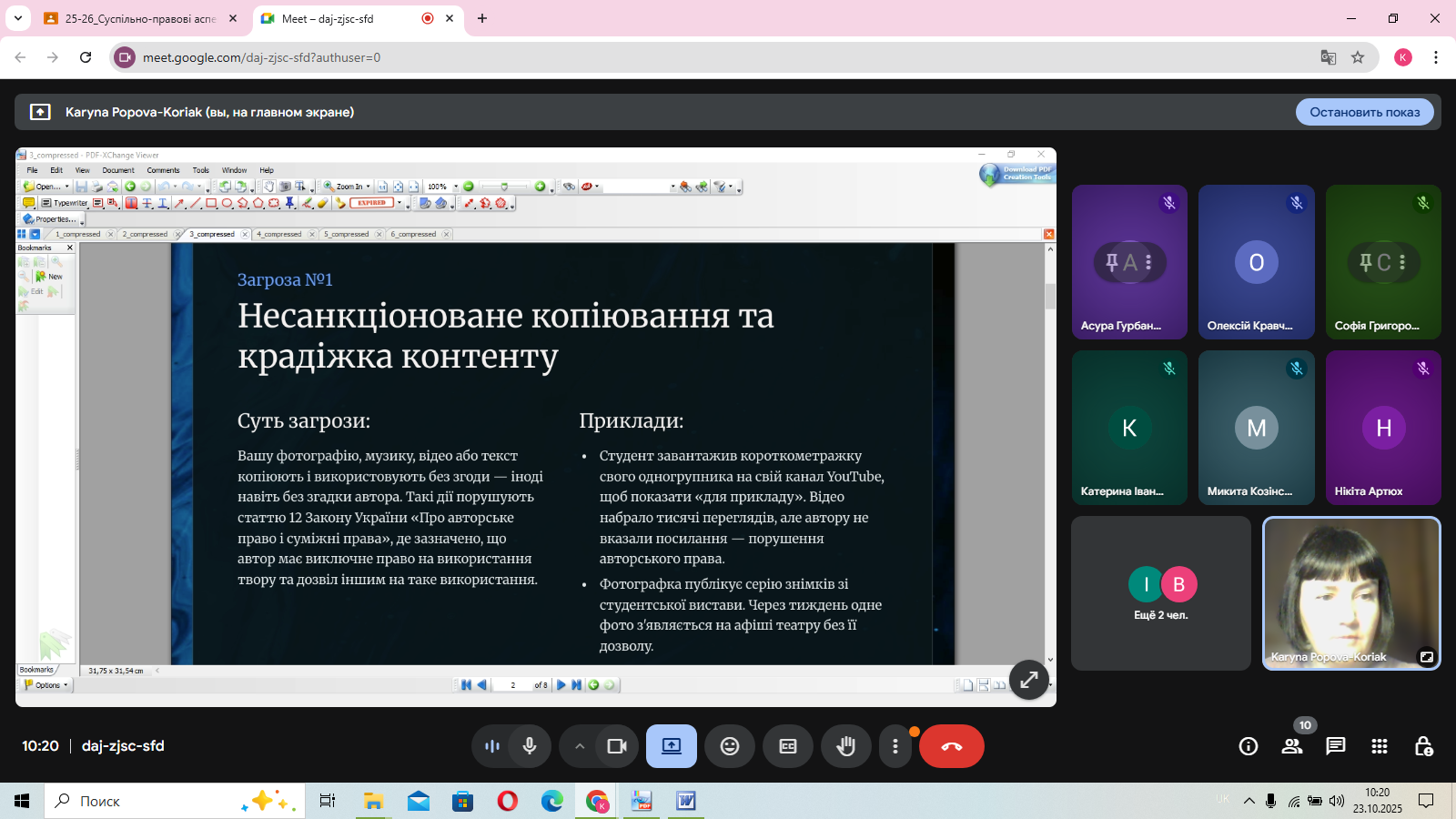Screen dimensions: 1456x819
Task: Toggle closed captions
Action: coord(788,746)
